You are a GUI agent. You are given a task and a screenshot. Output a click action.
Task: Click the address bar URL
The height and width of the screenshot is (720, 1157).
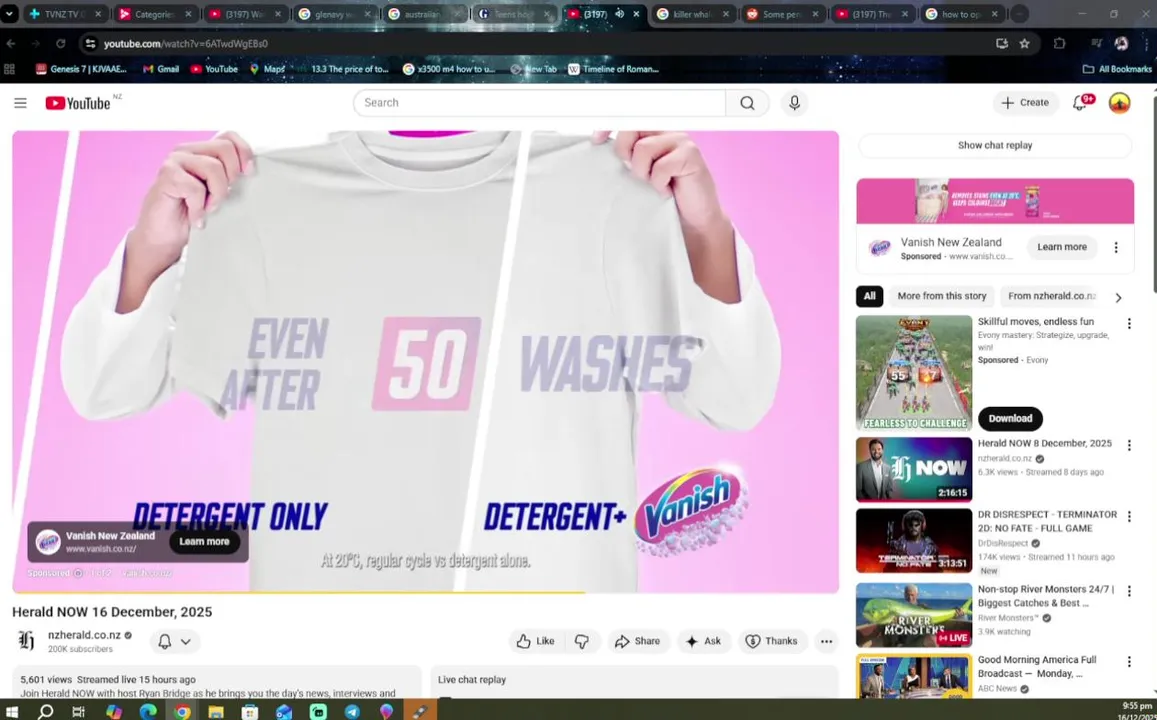coord(186,44)
